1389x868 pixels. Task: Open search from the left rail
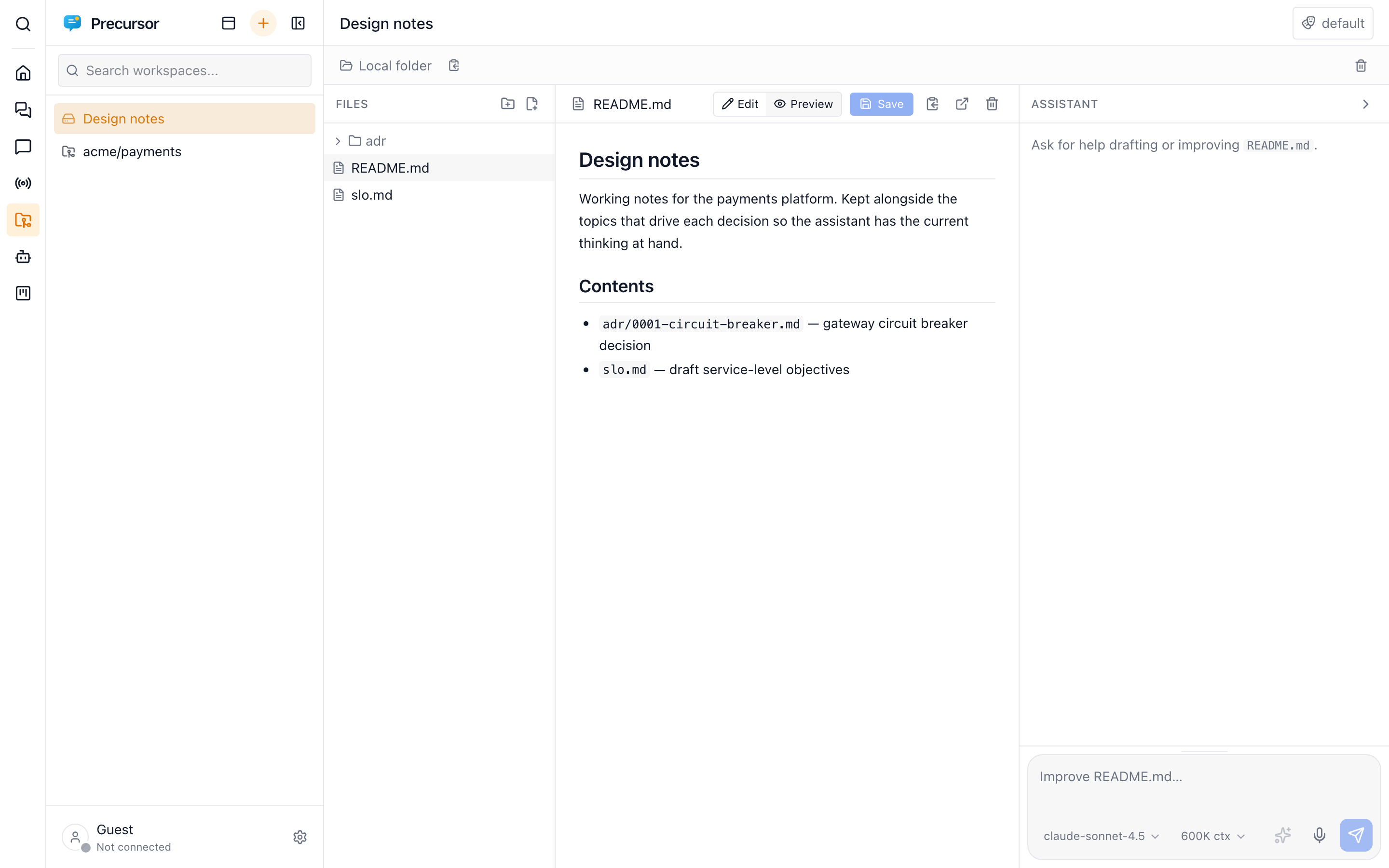pyautogui.click(x=23, y=24)
